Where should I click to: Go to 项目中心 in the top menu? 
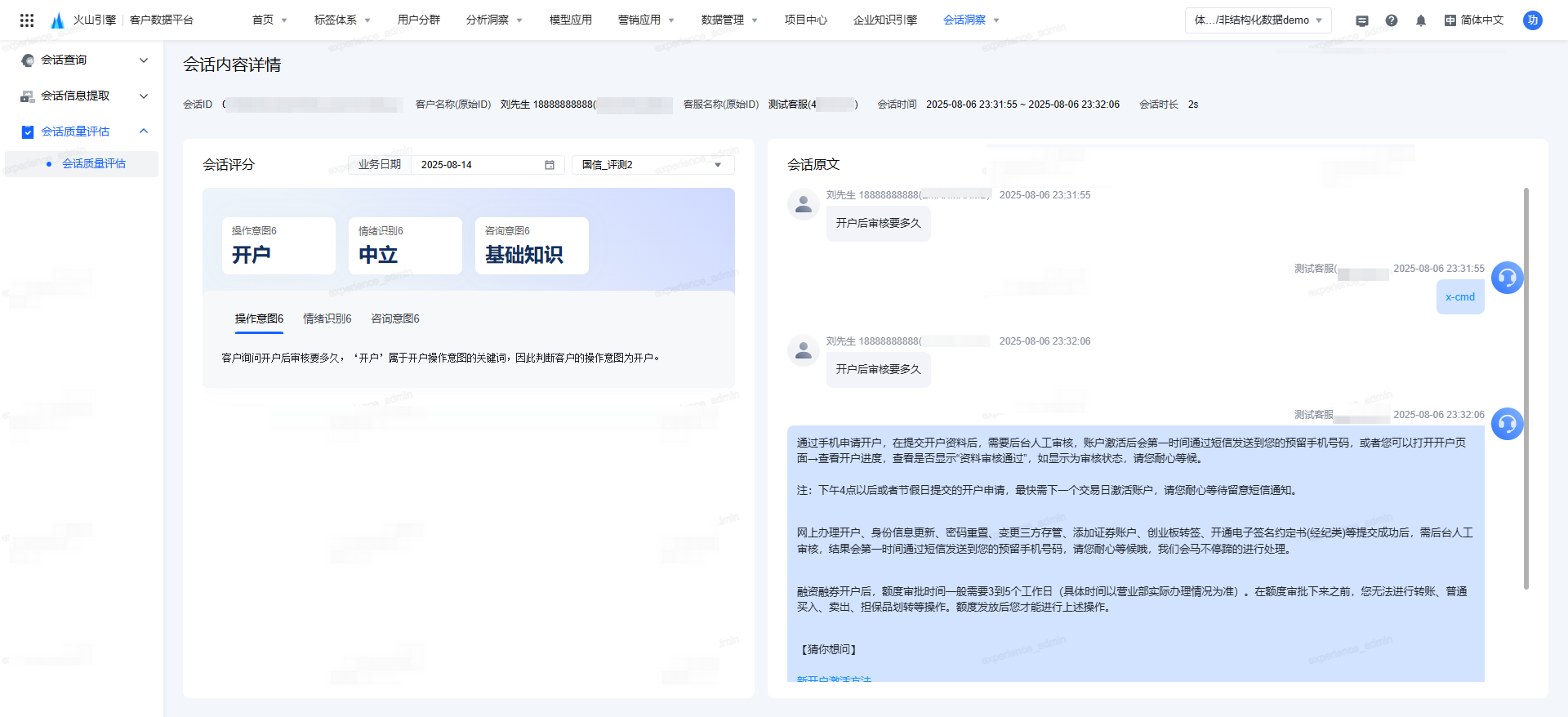(x=806, y=20)
